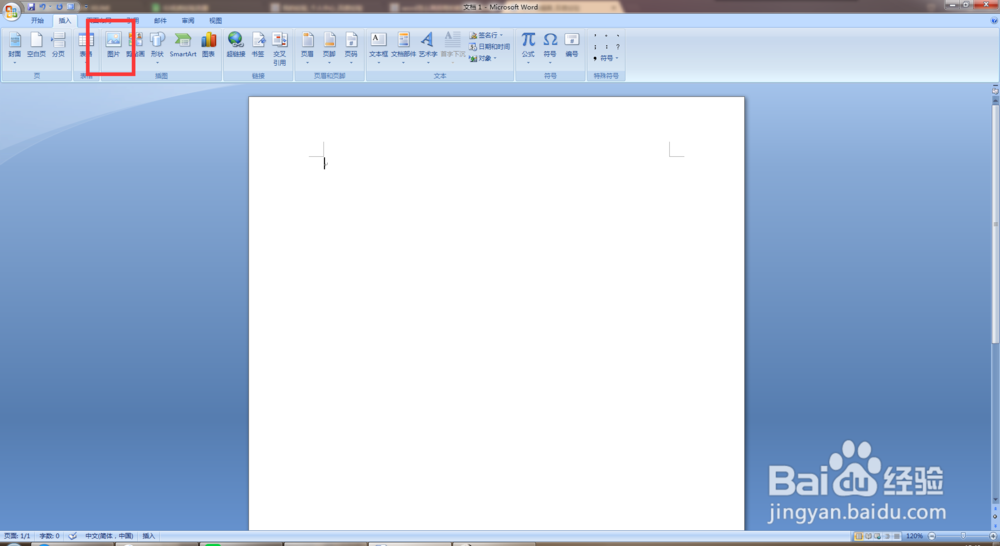Click the 120% zoom level
The width and height of the screenshot is (1000, 546).
click(x=915, y=536)
